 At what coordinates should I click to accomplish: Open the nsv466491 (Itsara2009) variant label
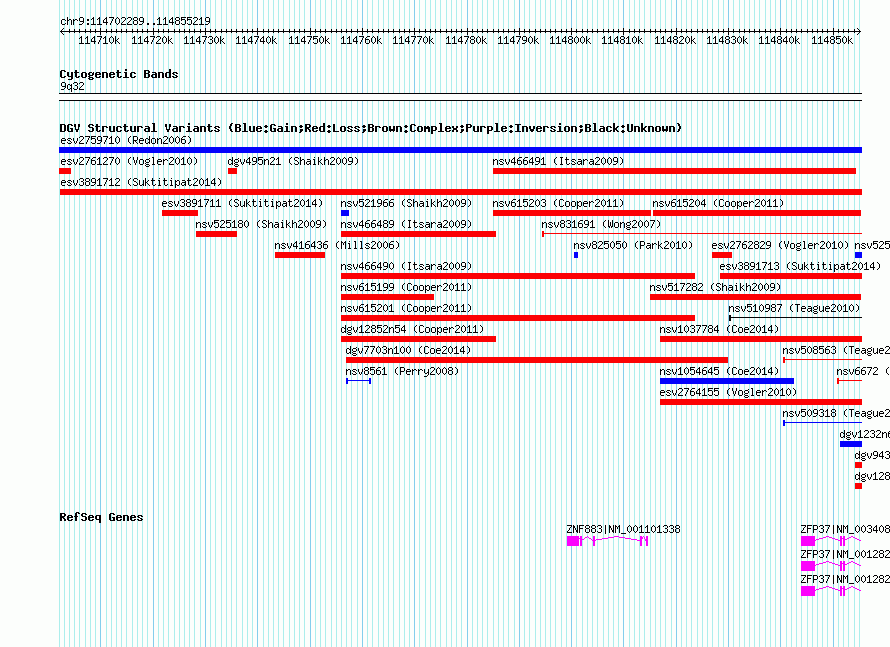coord(559,161)
